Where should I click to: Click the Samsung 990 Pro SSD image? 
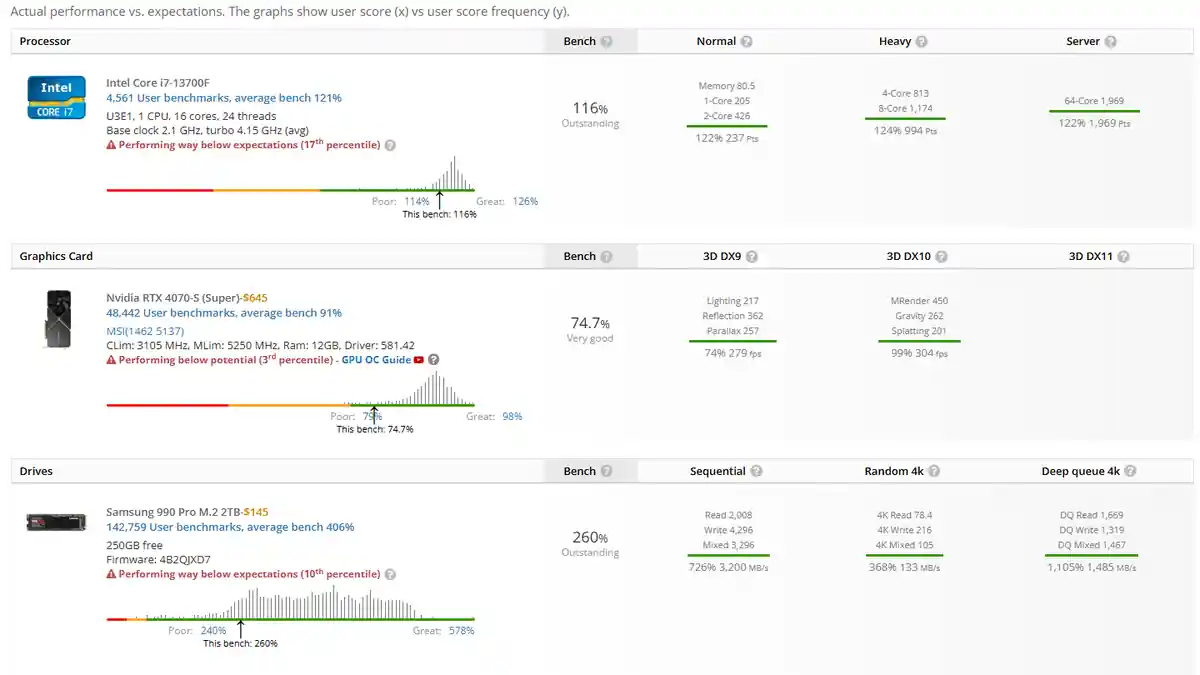coord(57,522)
